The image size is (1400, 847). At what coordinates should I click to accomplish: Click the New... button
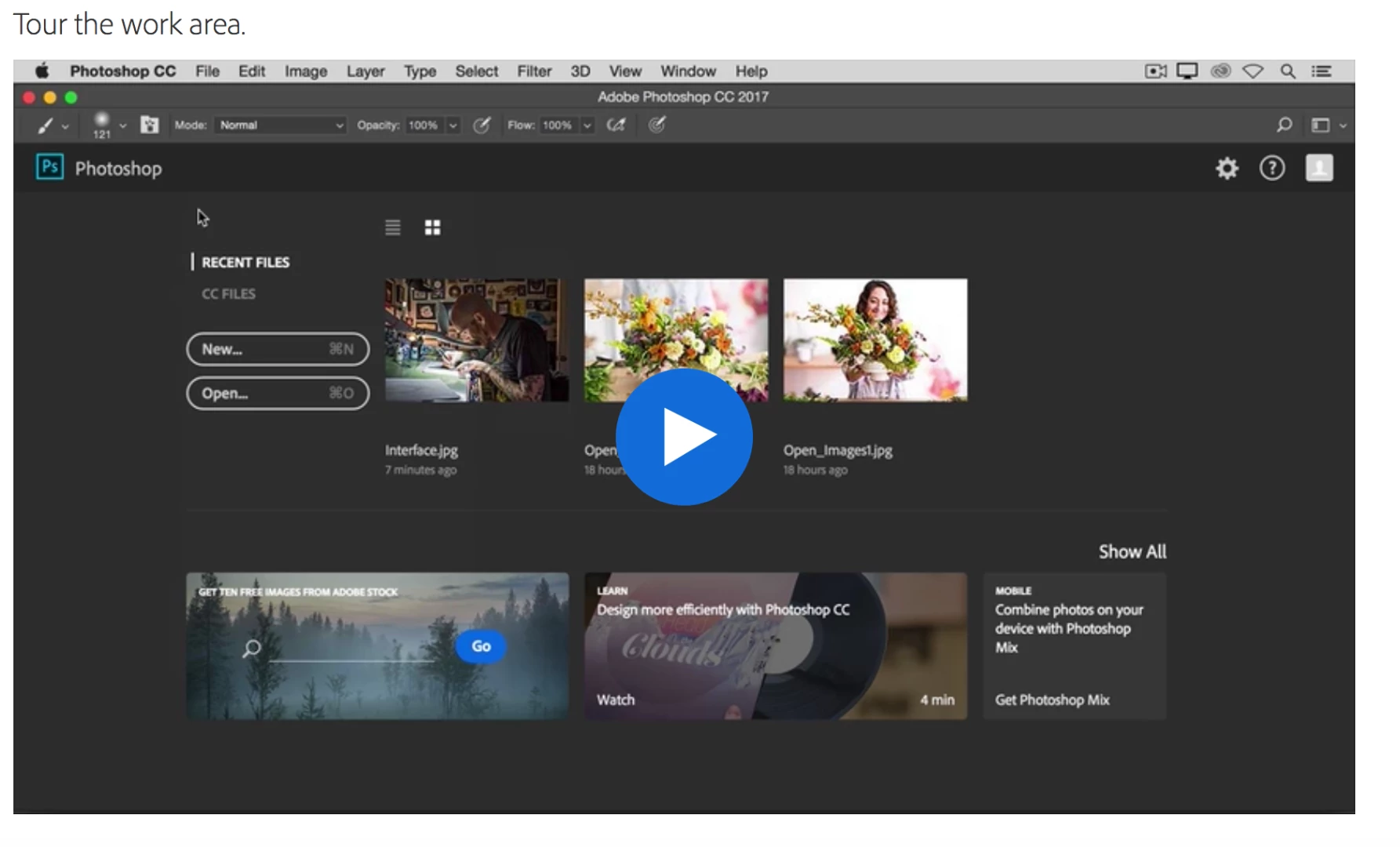(x=278, y=349)
